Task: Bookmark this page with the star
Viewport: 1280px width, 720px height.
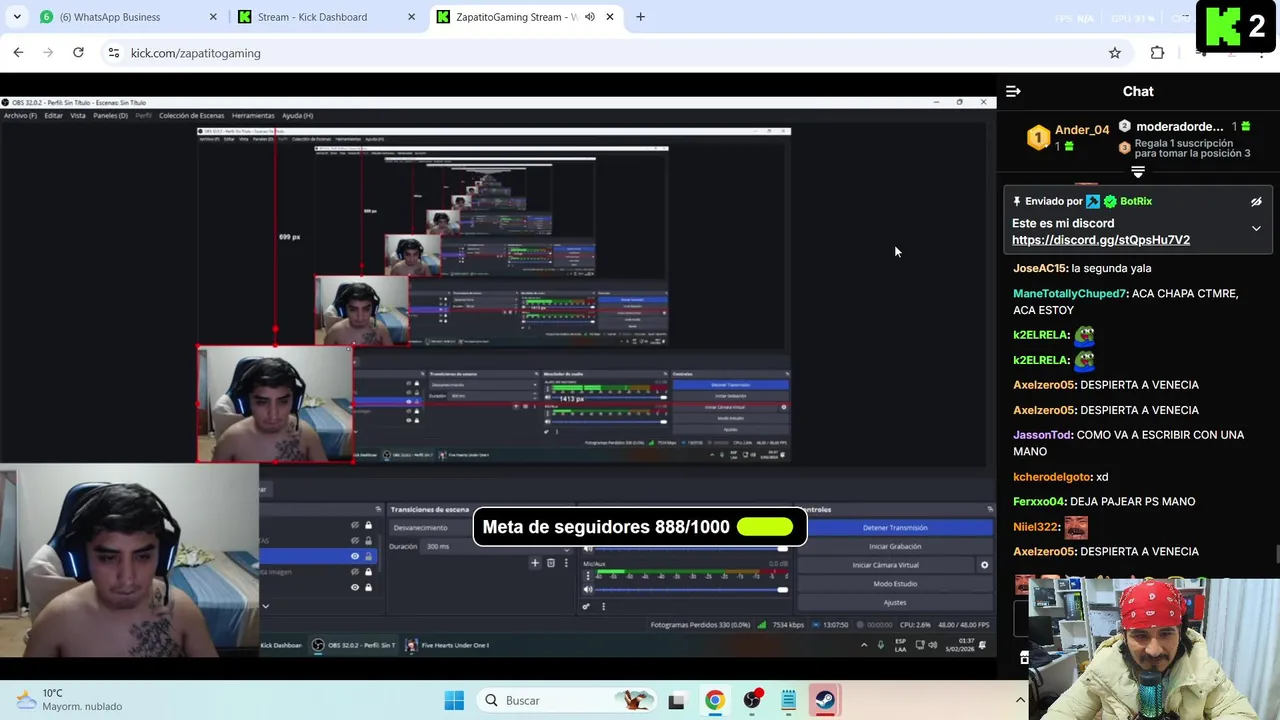Action: pos(1115,53)
